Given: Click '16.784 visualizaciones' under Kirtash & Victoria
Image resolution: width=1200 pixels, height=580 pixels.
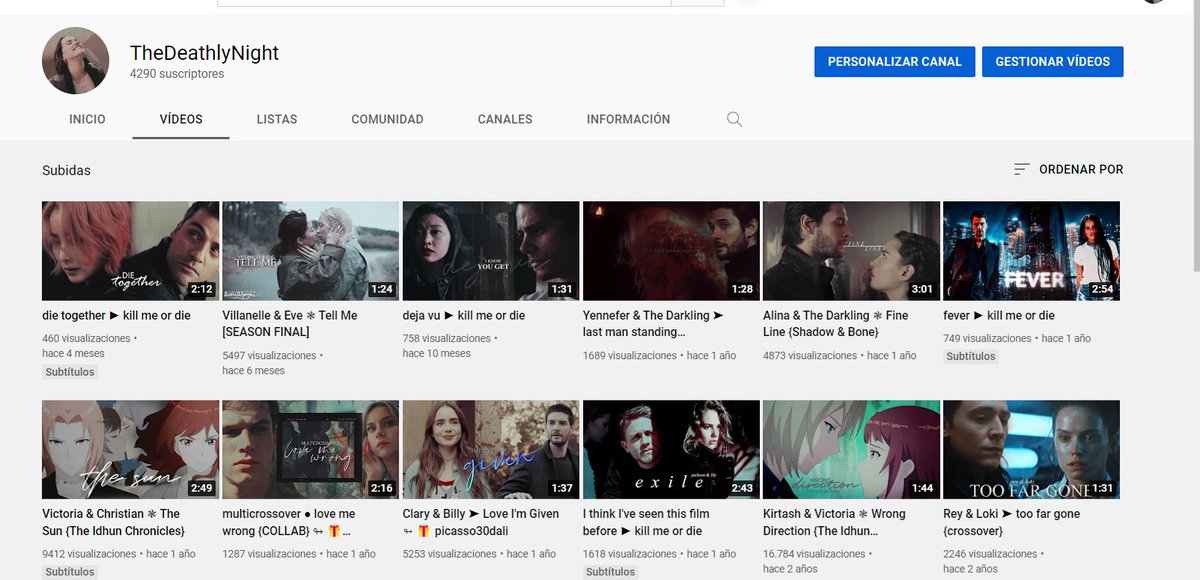Looking at the screenshot, I should 813,553.
